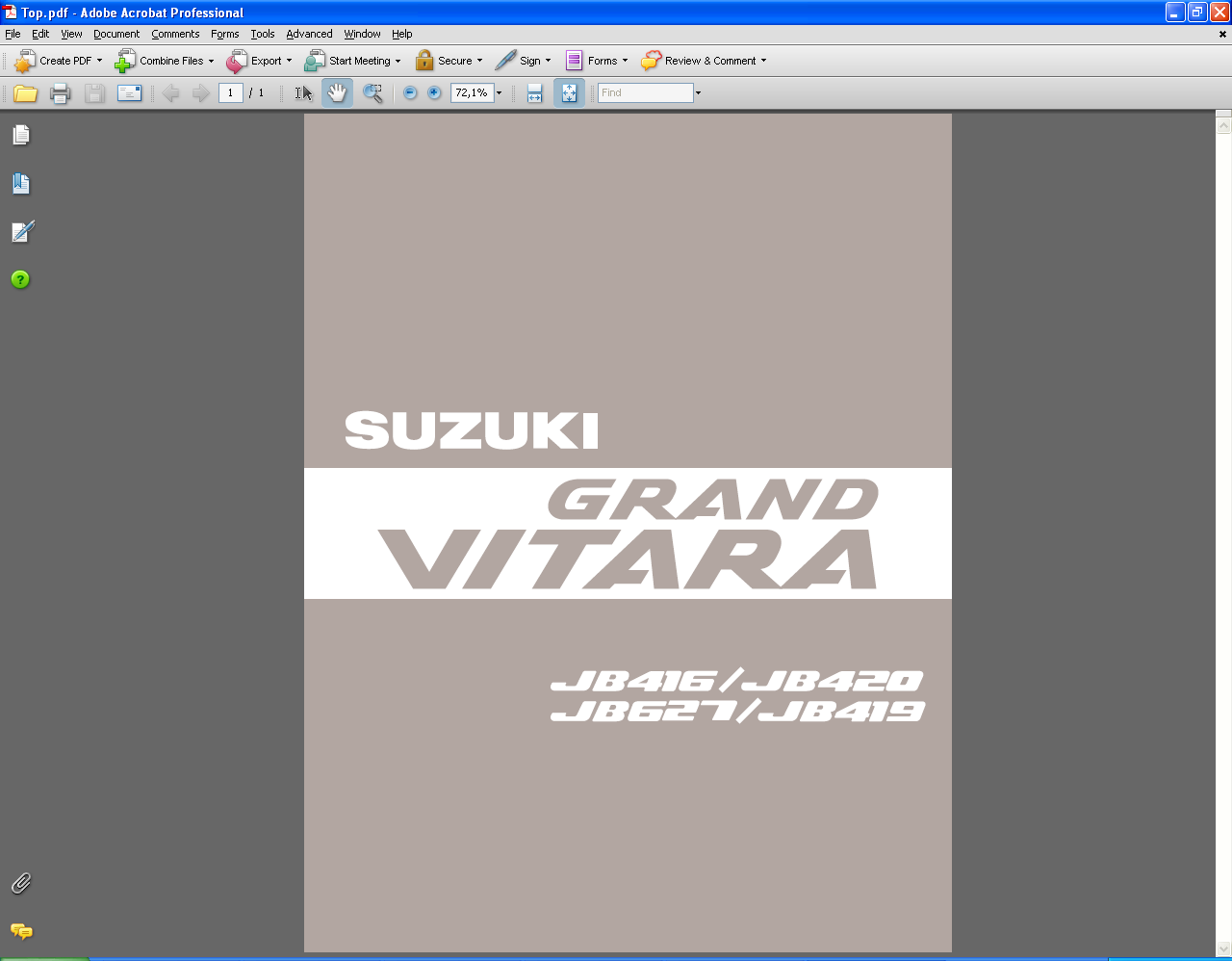Open the Find options dropdown arrow
1232x961 pixels.
click(x=698, y=93)
